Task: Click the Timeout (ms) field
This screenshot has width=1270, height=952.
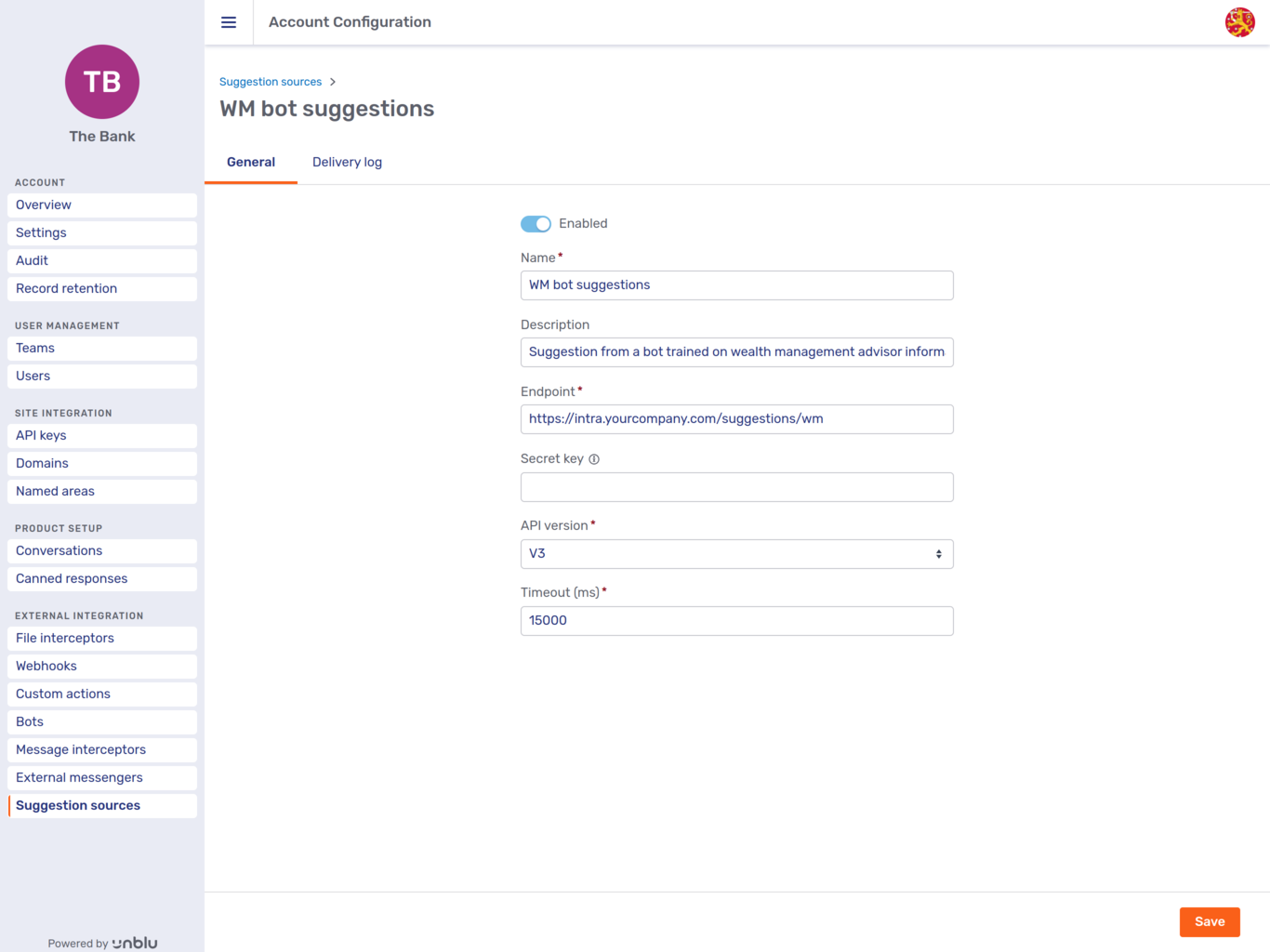Action: coord(736,621)
